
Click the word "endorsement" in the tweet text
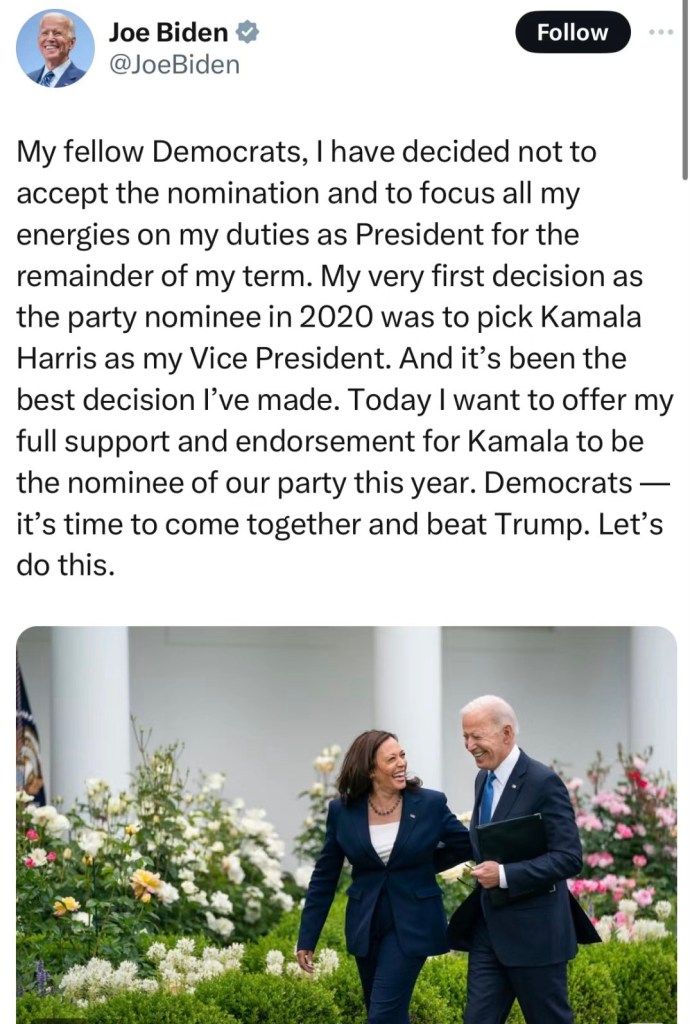(x=315, y=441)
